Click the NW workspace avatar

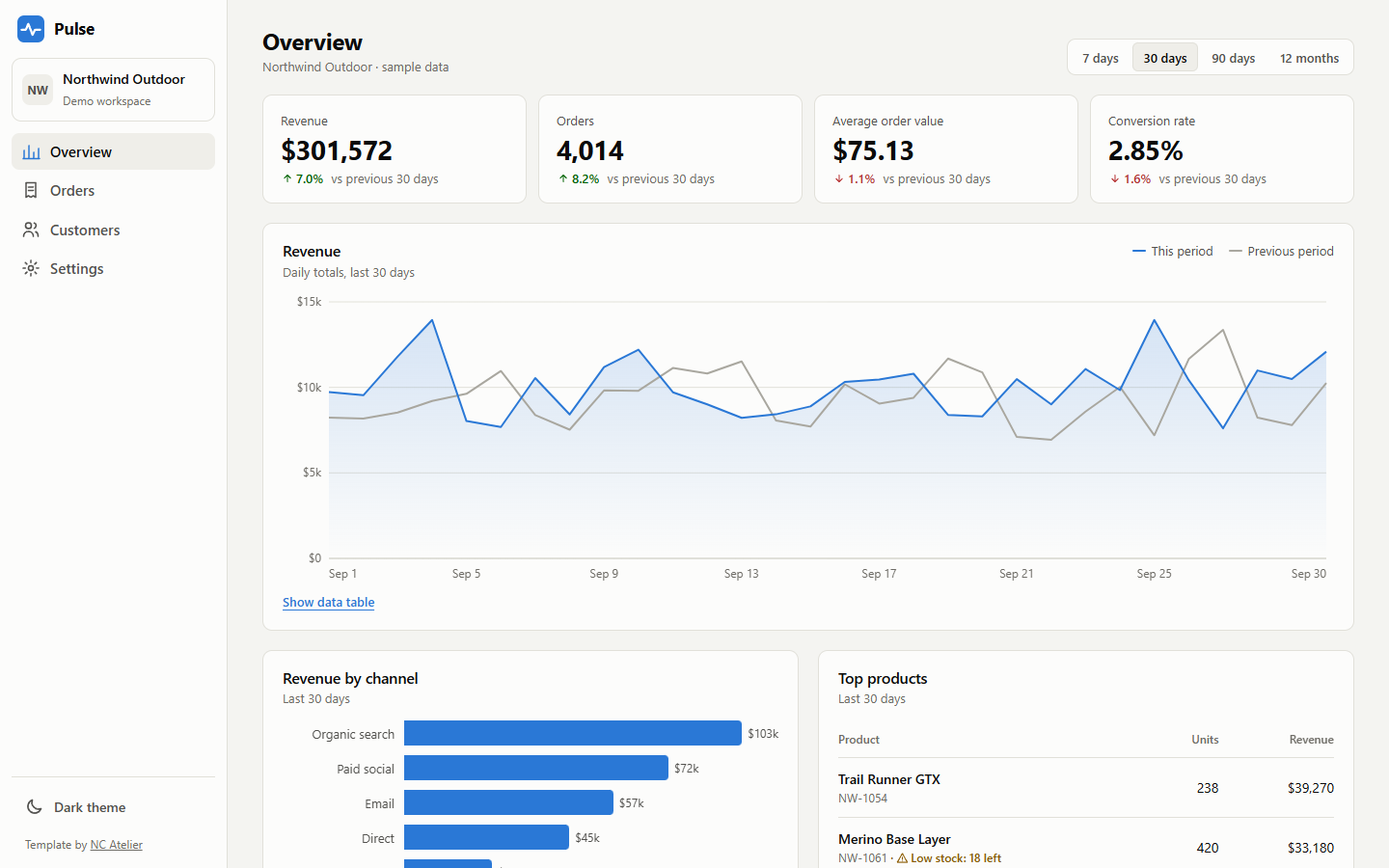(x=38, y=90)
